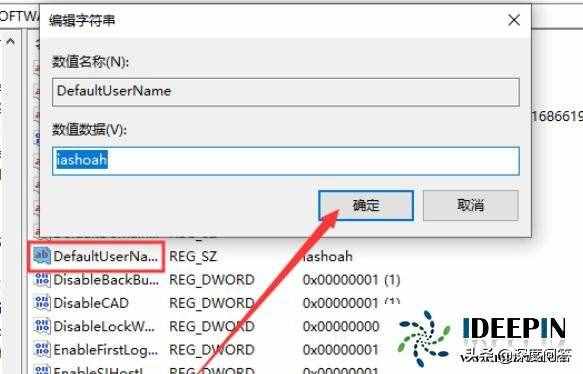Image resolution: width=583 pixels, height=374 pixels.
Task: Select the EnableFirstLog... DWORD icon
Action: (x=42, y=349)
